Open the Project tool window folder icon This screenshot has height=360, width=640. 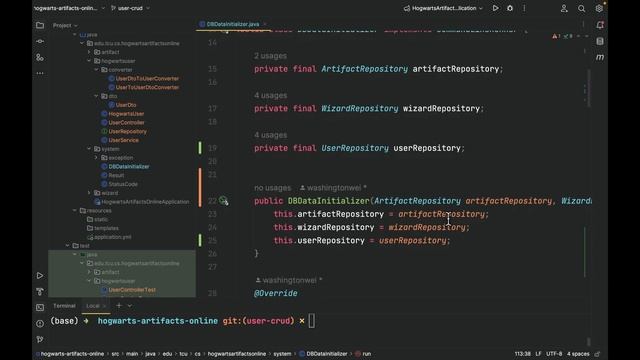click(x=40, y=25)
